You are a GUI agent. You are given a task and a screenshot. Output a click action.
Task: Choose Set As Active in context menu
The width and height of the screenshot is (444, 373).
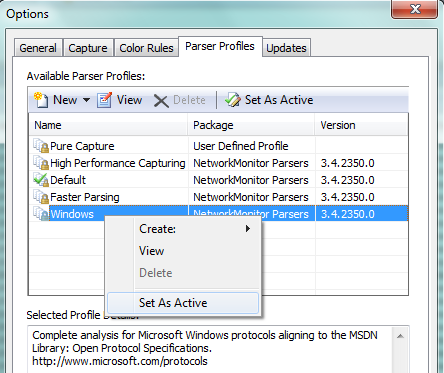pyautogui.click(x=183, y=303)
